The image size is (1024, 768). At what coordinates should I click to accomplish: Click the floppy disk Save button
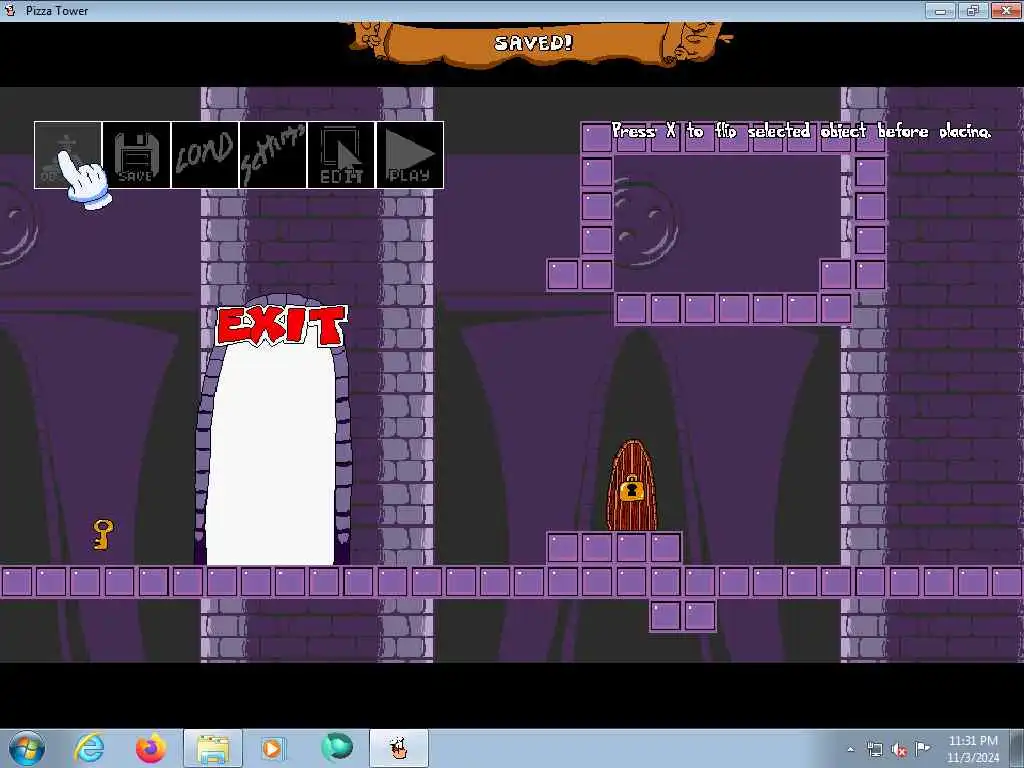(136, 155)
